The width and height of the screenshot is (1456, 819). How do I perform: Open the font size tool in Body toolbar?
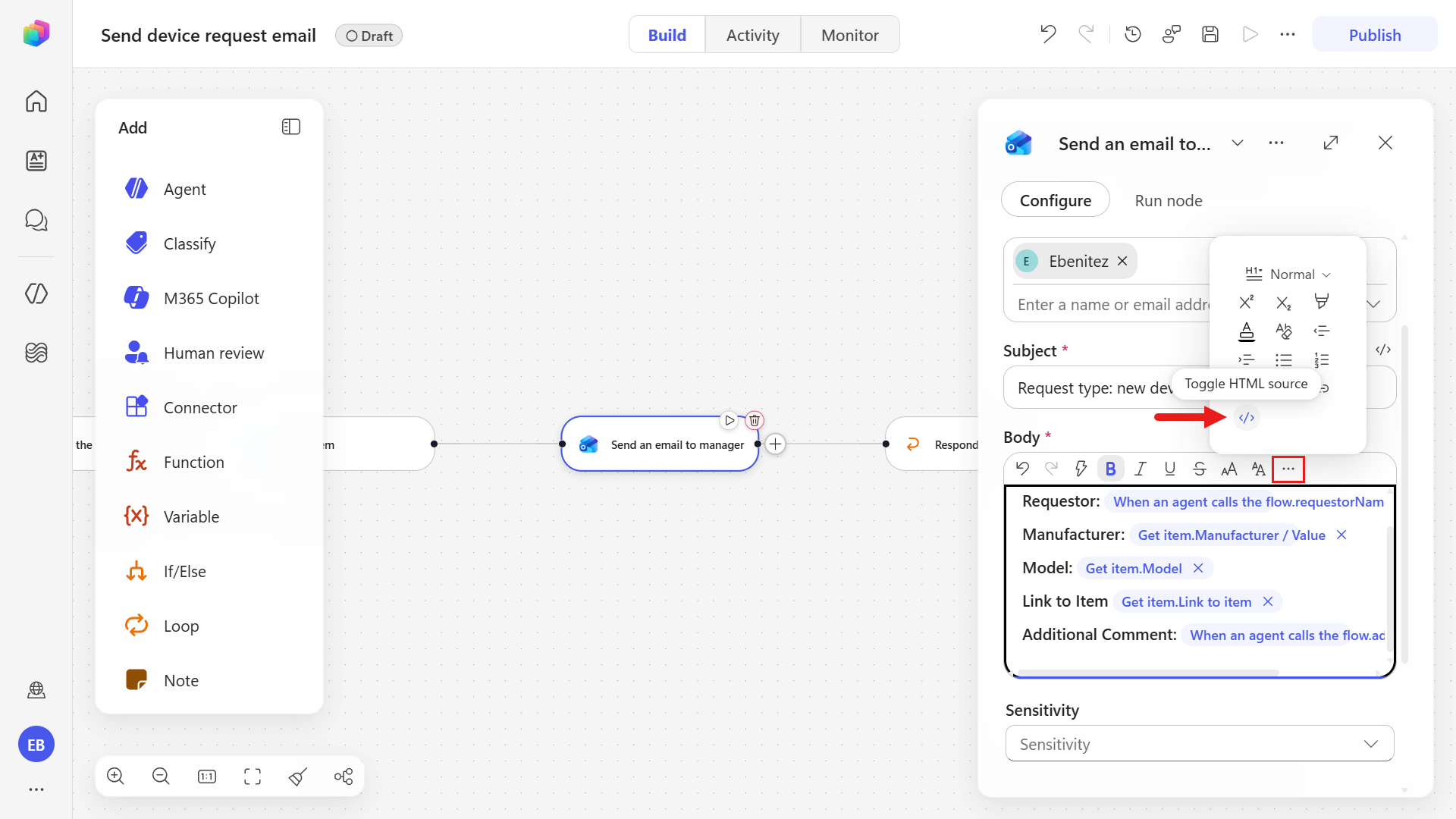(x=1229, y=469)
